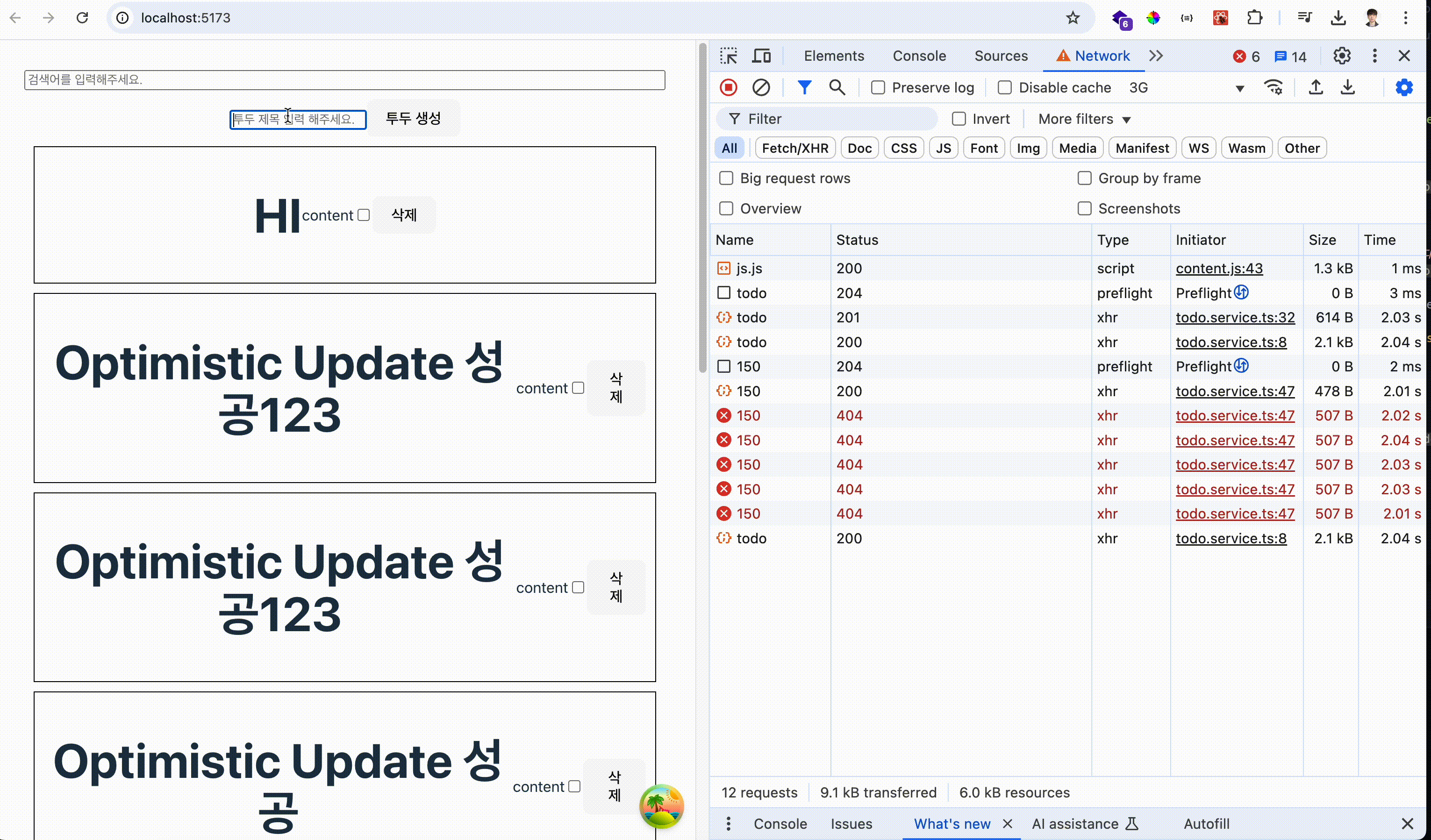
Task: Switch to the Console tab
Action: [x=919, y=56]
